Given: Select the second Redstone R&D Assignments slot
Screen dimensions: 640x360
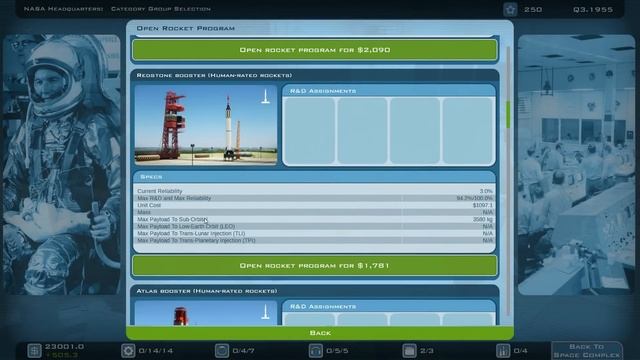Looking at the screenshot, I should point(362,131).
